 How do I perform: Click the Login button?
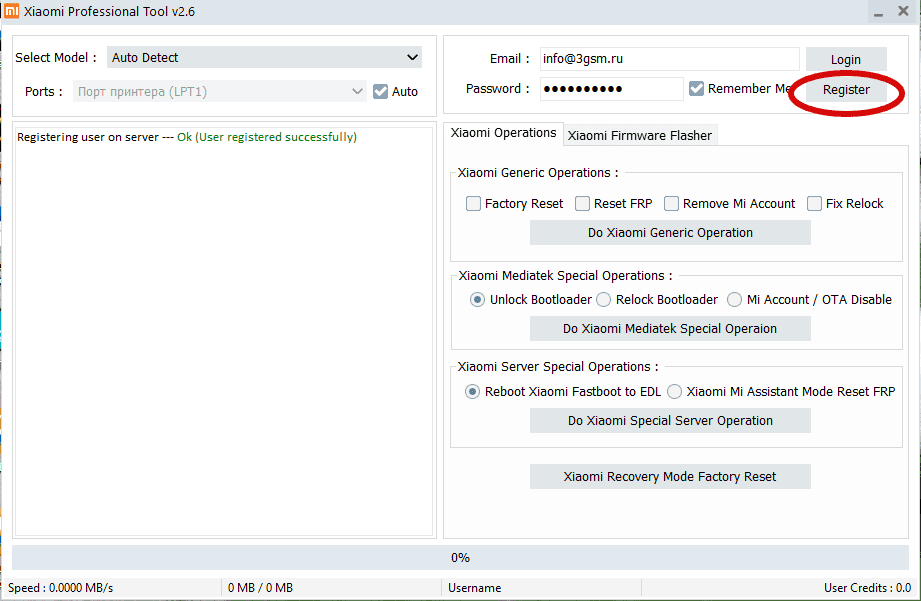click(845, 60)
